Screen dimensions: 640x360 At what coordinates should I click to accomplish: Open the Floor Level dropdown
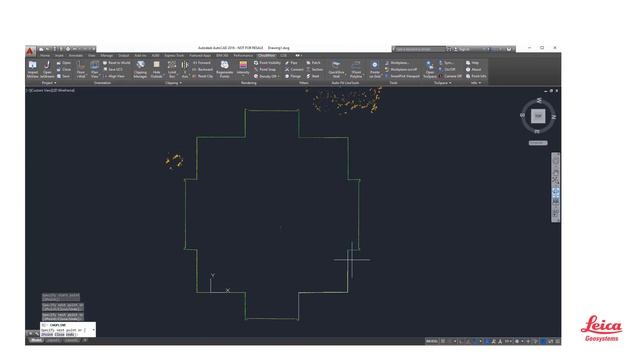pos(81,69)
